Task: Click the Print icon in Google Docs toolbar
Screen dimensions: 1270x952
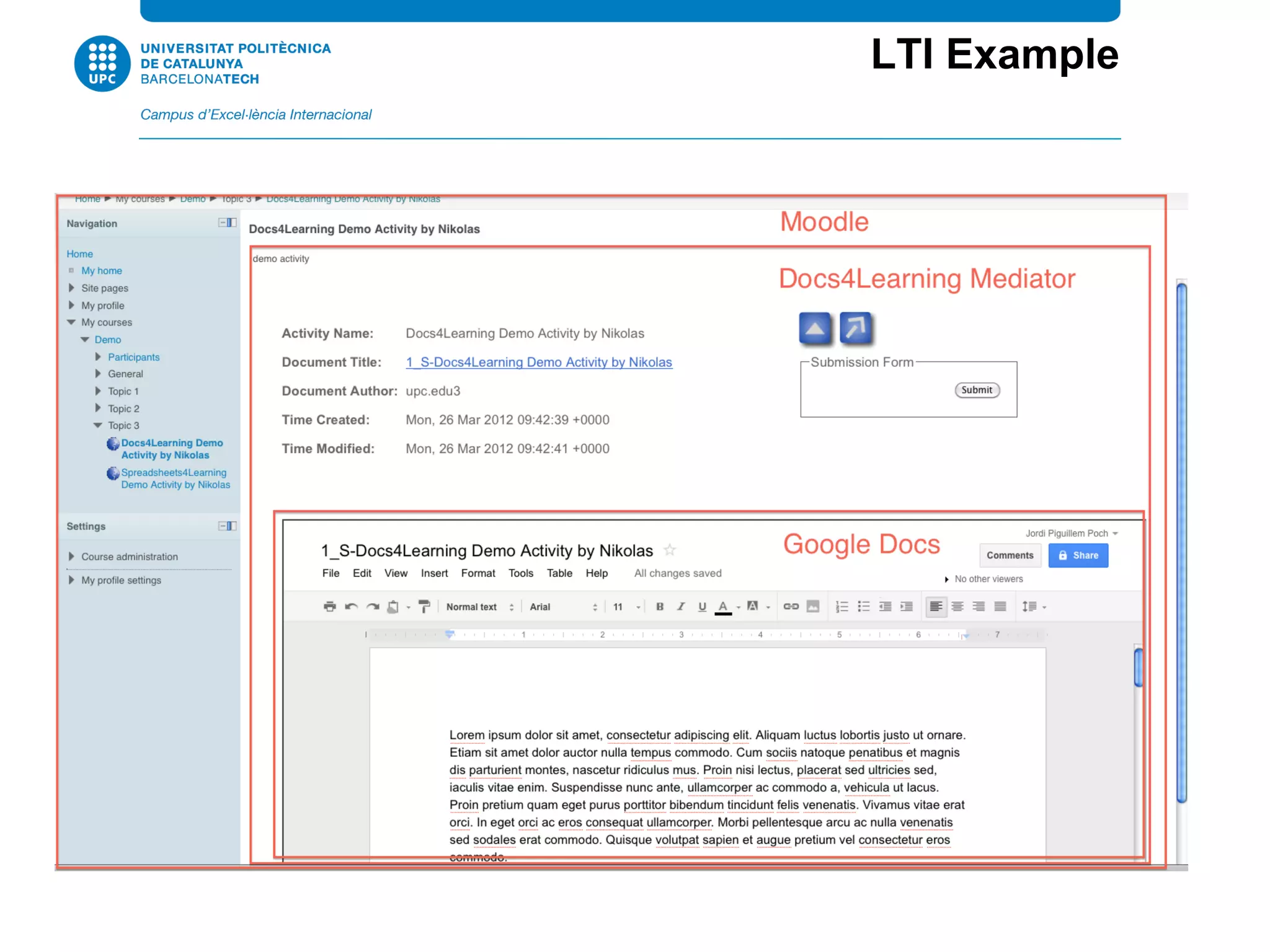Action: [329, 607]
